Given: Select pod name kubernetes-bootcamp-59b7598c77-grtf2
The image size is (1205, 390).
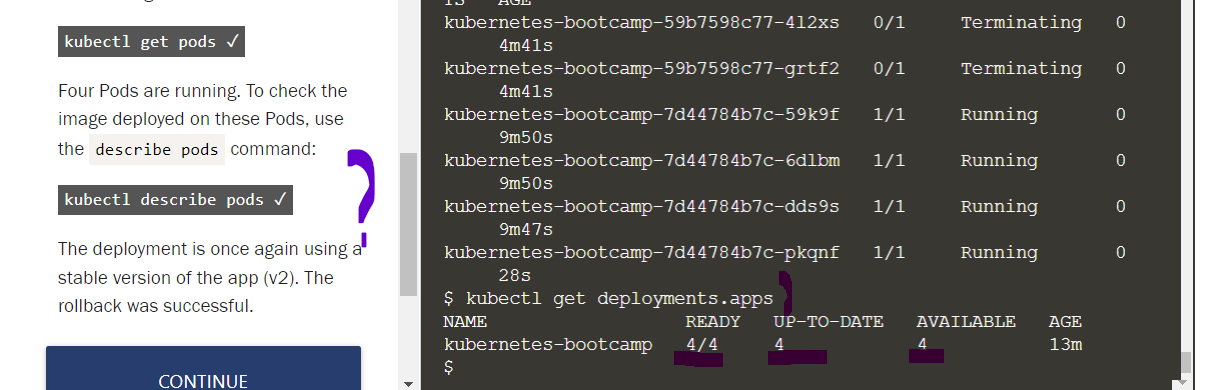Looking at the screenshot, I should 642,68.
